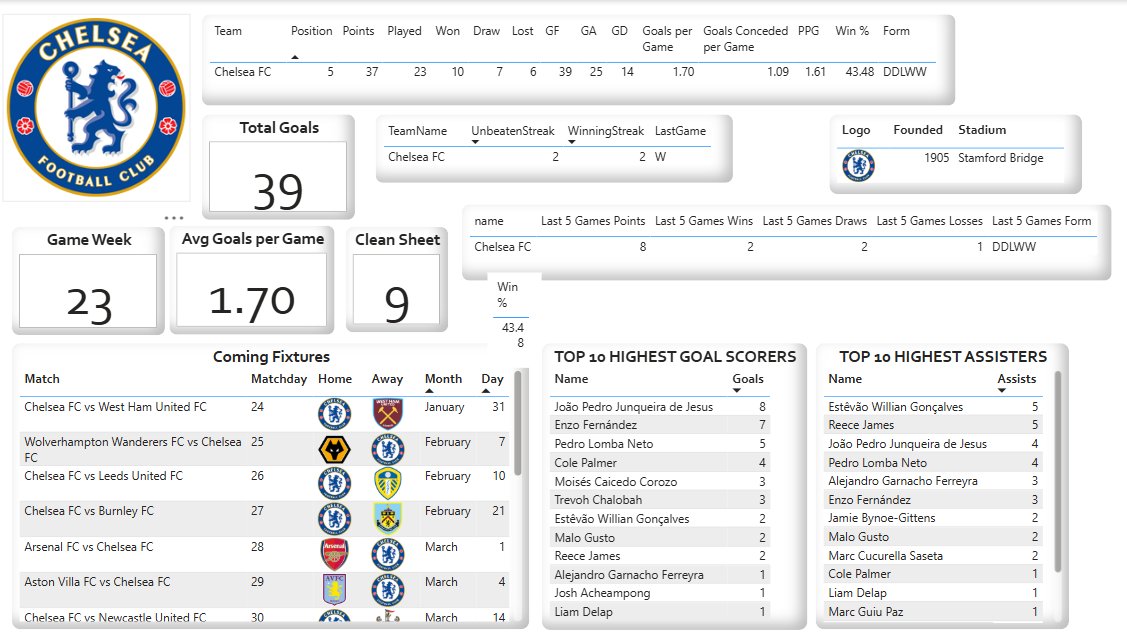Click Enzo Fernández in goal scorers list
The image size is (1127, 635).
(595, 425)
